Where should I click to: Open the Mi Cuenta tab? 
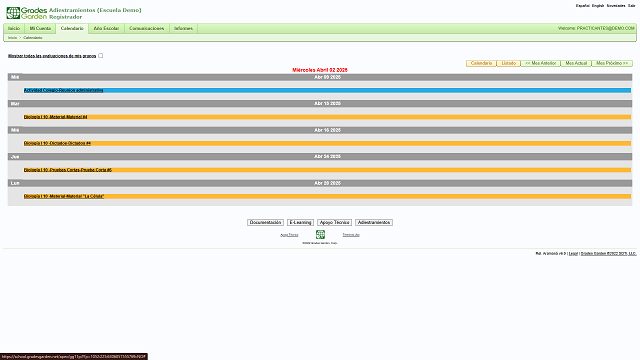click(40, 29)
